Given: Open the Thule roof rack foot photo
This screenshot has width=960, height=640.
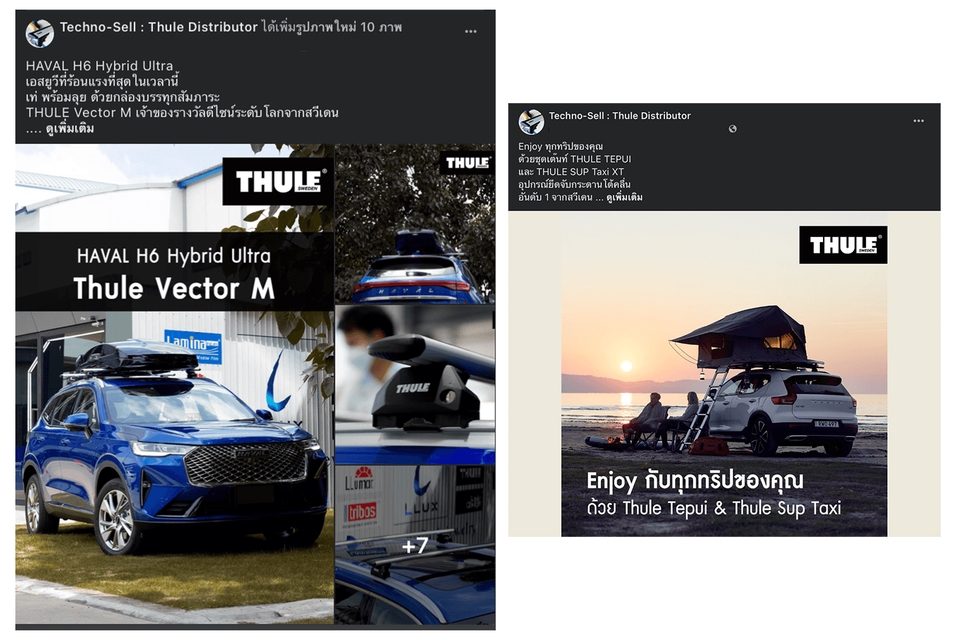Looking at the screenshot, I should 415,385.
